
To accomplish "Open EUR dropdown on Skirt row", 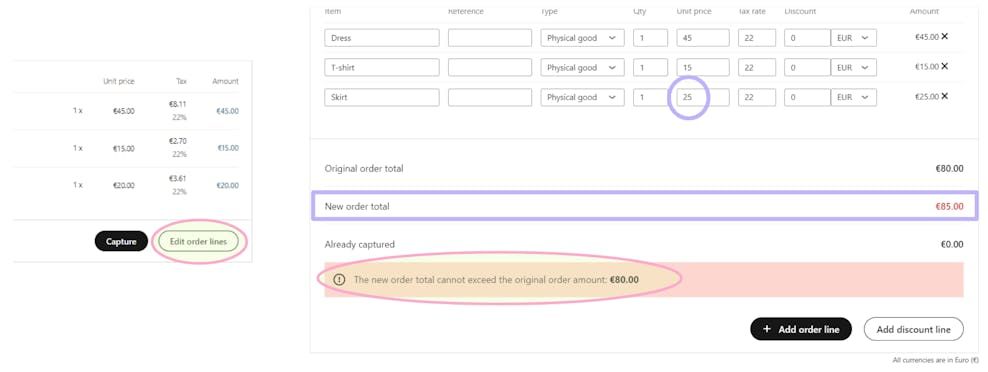I will coord(853,97).
